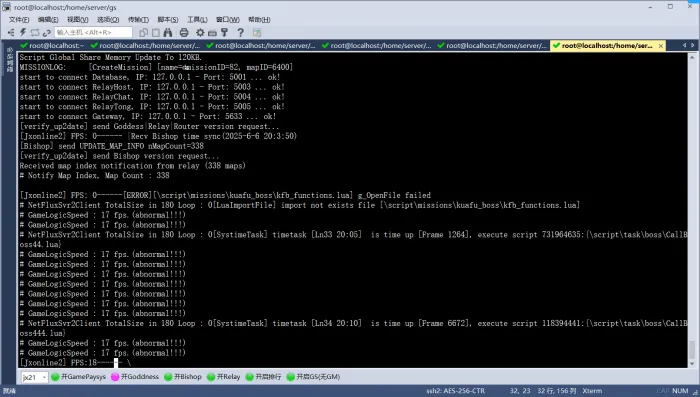Click the 开Relay button
The width and height of the screenshot is (700, 397).
click(224, 377)
